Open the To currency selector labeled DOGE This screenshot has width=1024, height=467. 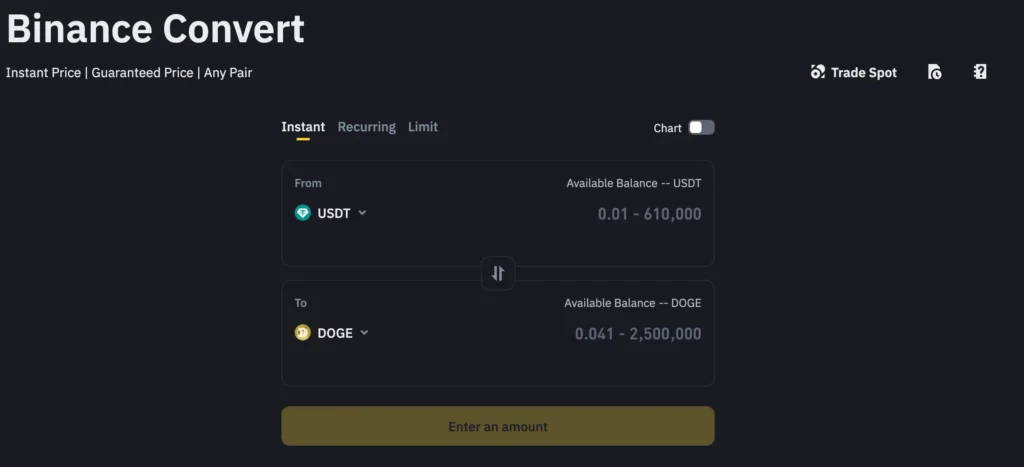point(332,333)
